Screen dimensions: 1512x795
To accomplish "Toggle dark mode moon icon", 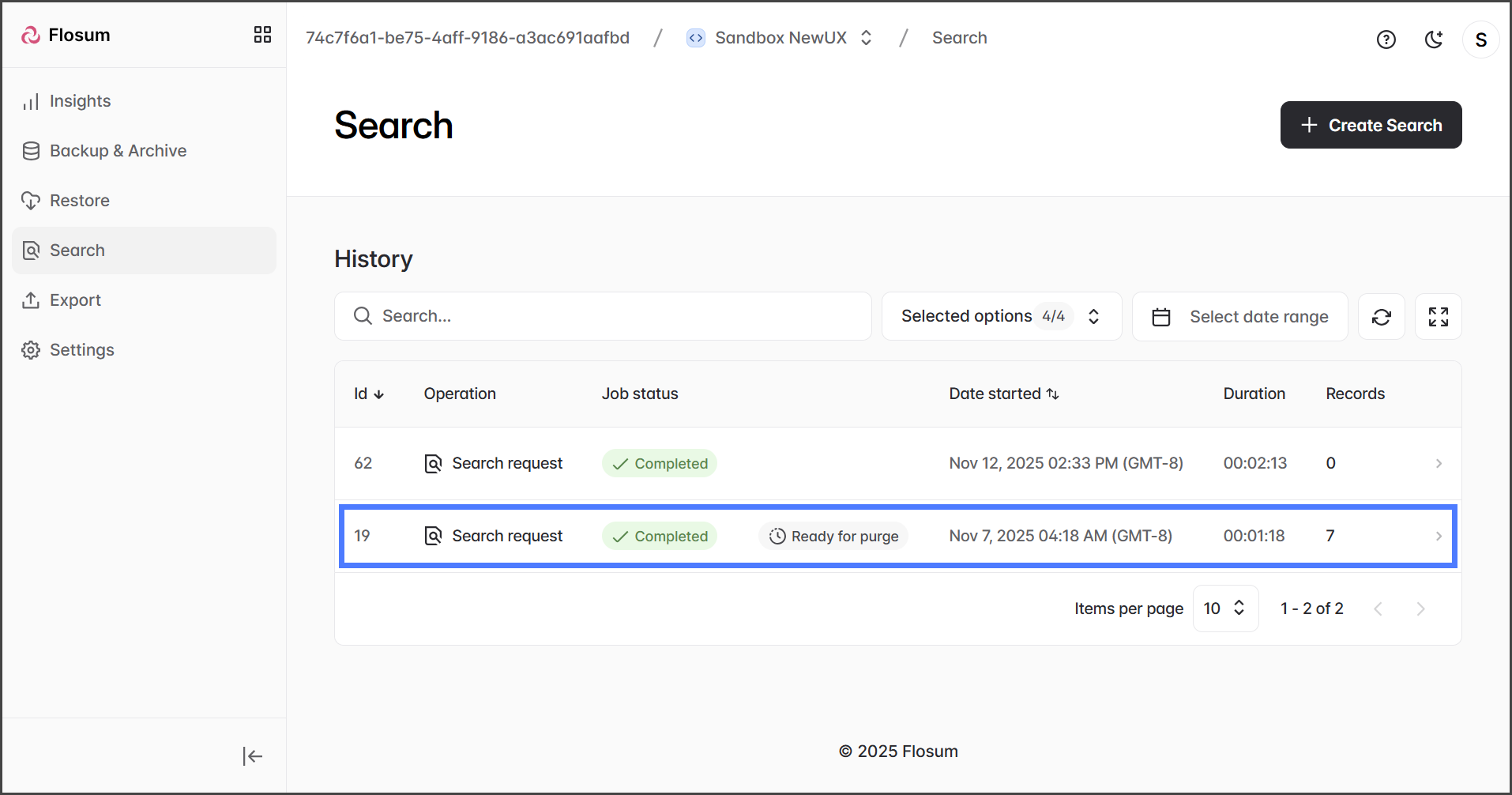I will pos(1433,40).
